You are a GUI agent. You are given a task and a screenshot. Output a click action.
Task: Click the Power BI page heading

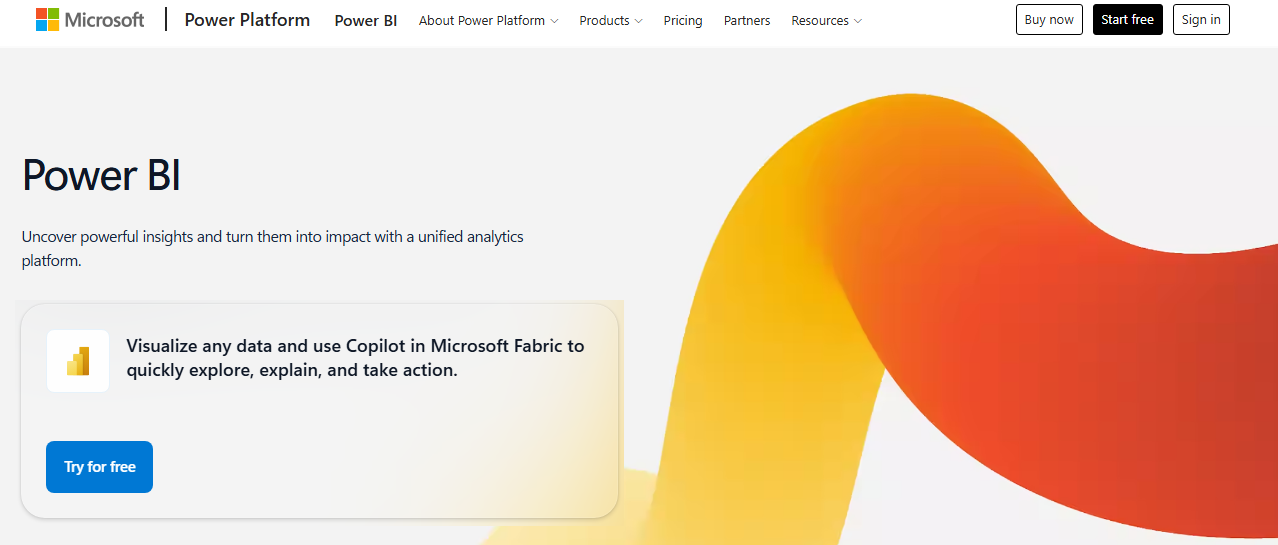pyautogui.click(x=101, y=176)
